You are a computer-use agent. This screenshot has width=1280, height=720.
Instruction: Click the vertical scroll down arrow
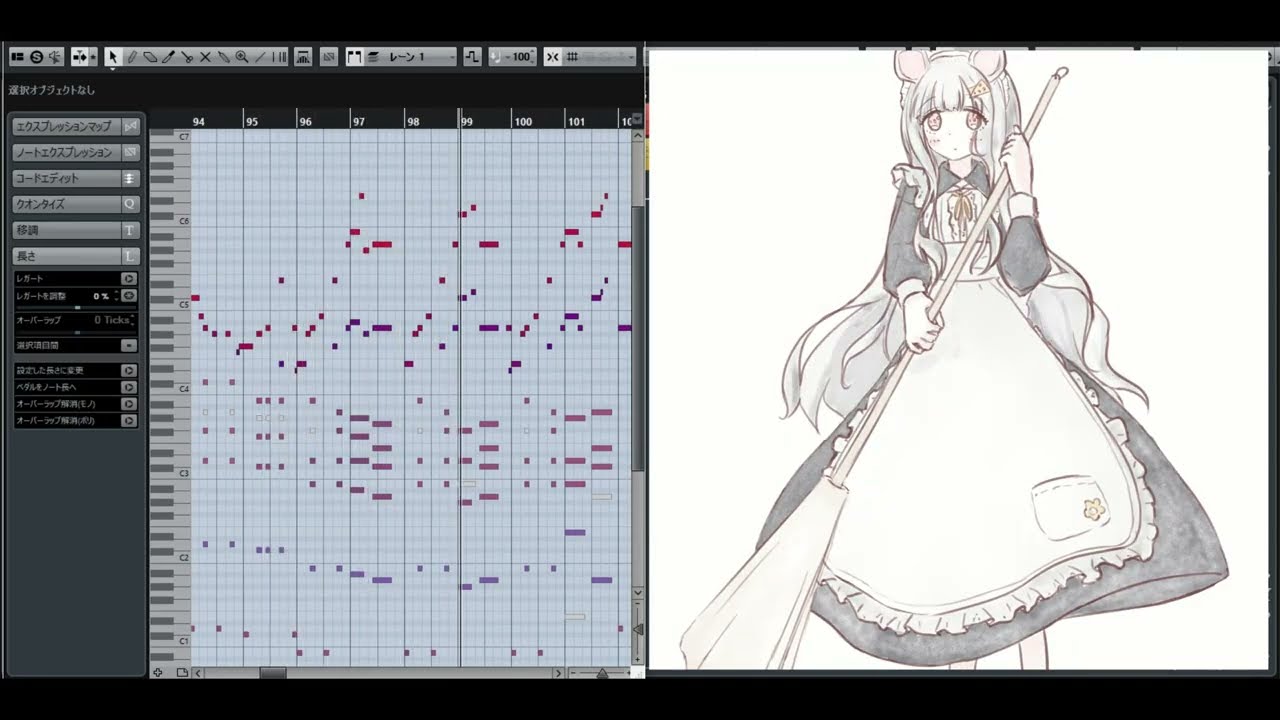pos(639,593)
